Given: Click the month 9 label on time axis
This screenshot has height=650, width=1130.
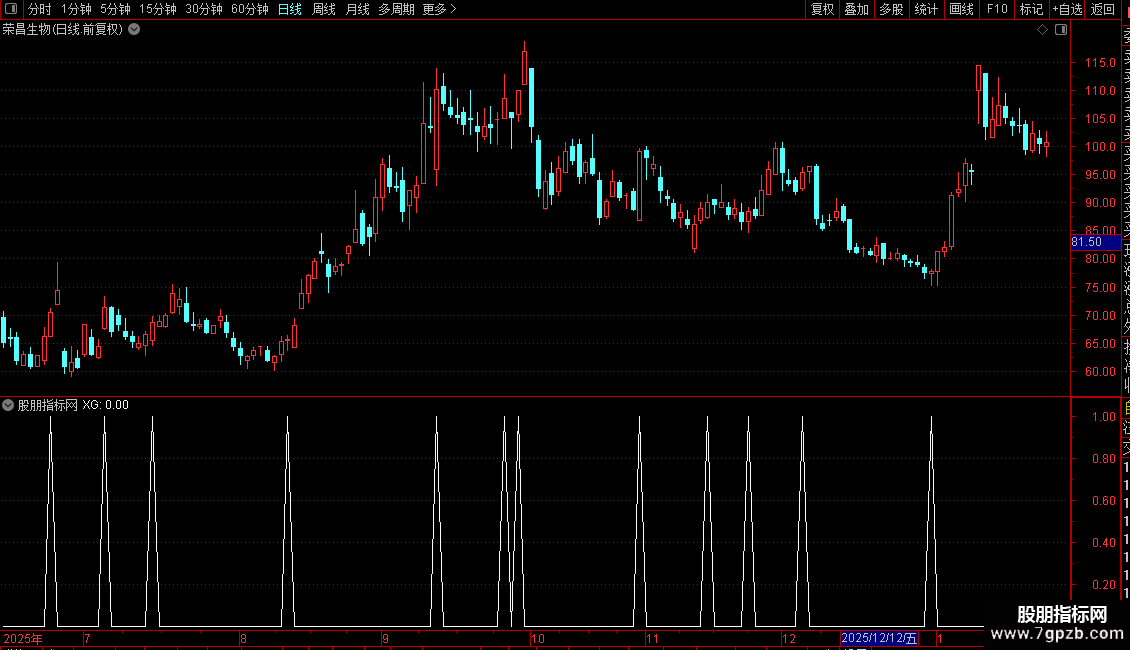Looking at the screenshot, I should [386, 638].
